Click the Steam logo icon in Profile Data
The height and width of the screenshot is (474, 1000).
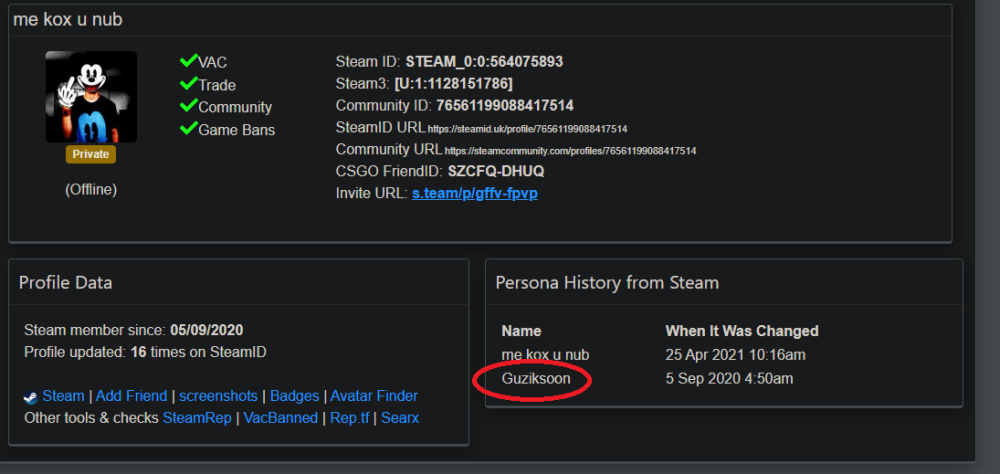[31, 397]
